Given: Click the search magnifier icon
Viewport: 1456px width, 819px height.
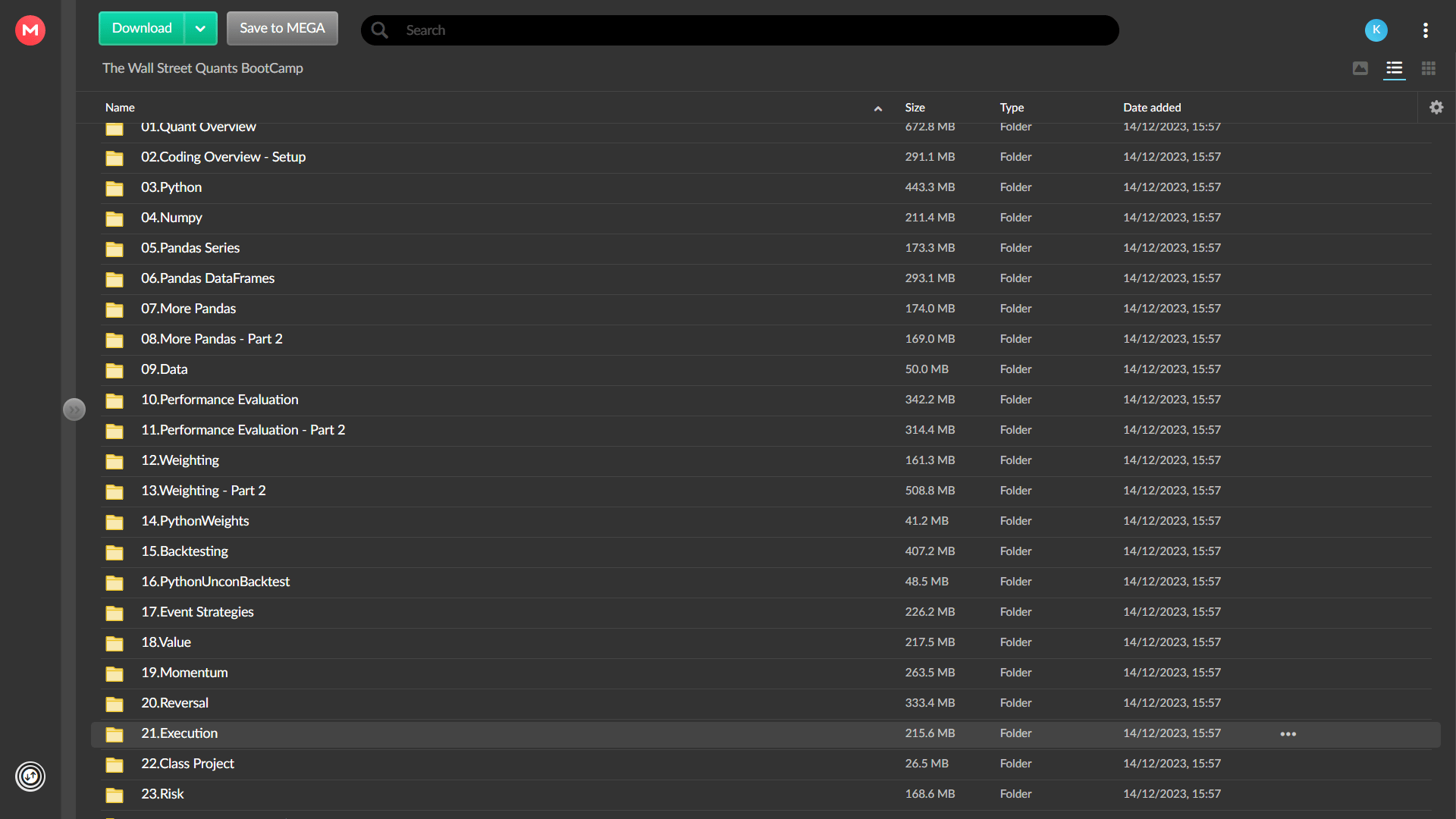Looking at the screenshot, I should pyautogui.click(x=380, y=30).
